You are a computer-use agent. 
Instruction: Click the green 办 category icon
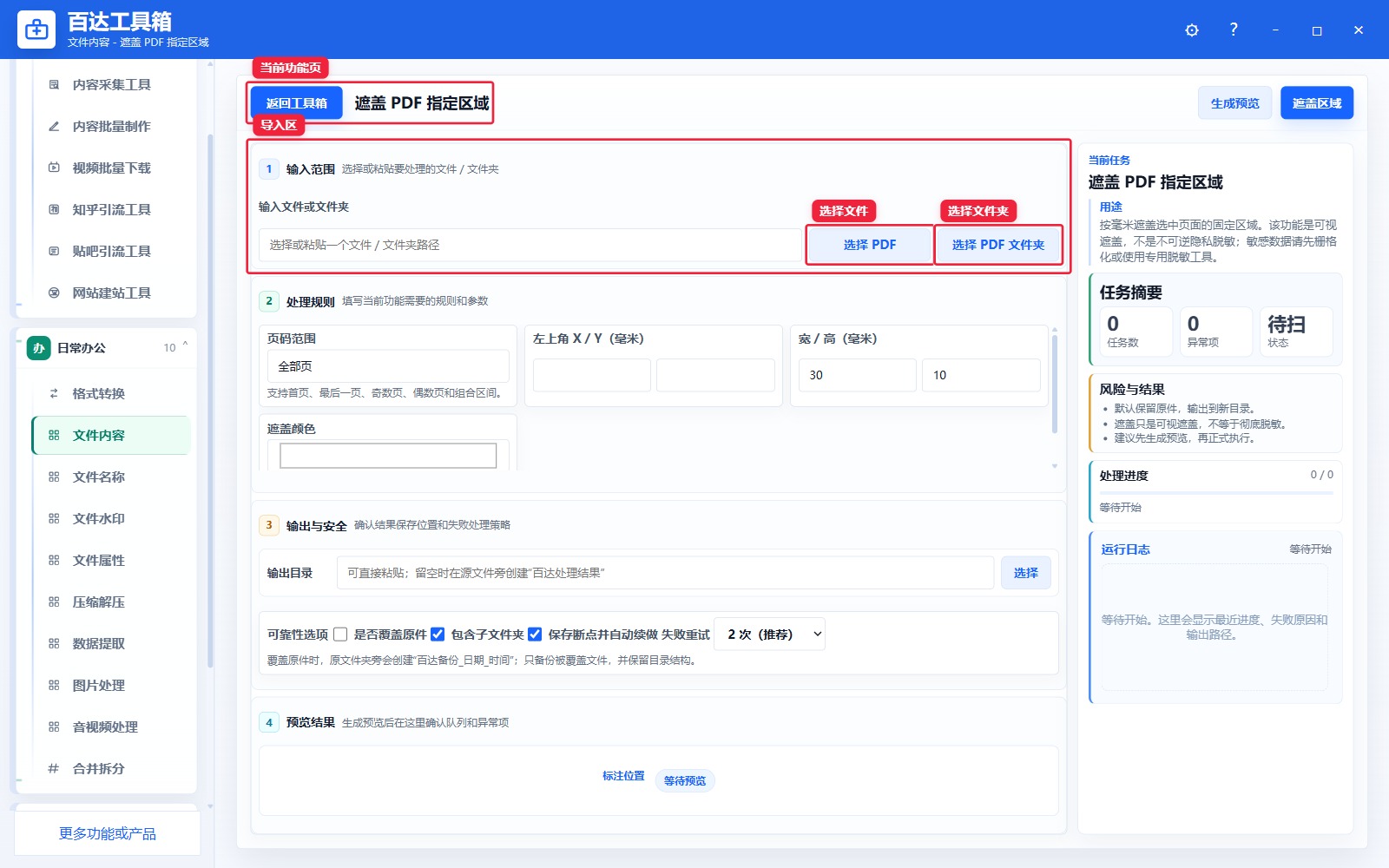pos(38,348)
